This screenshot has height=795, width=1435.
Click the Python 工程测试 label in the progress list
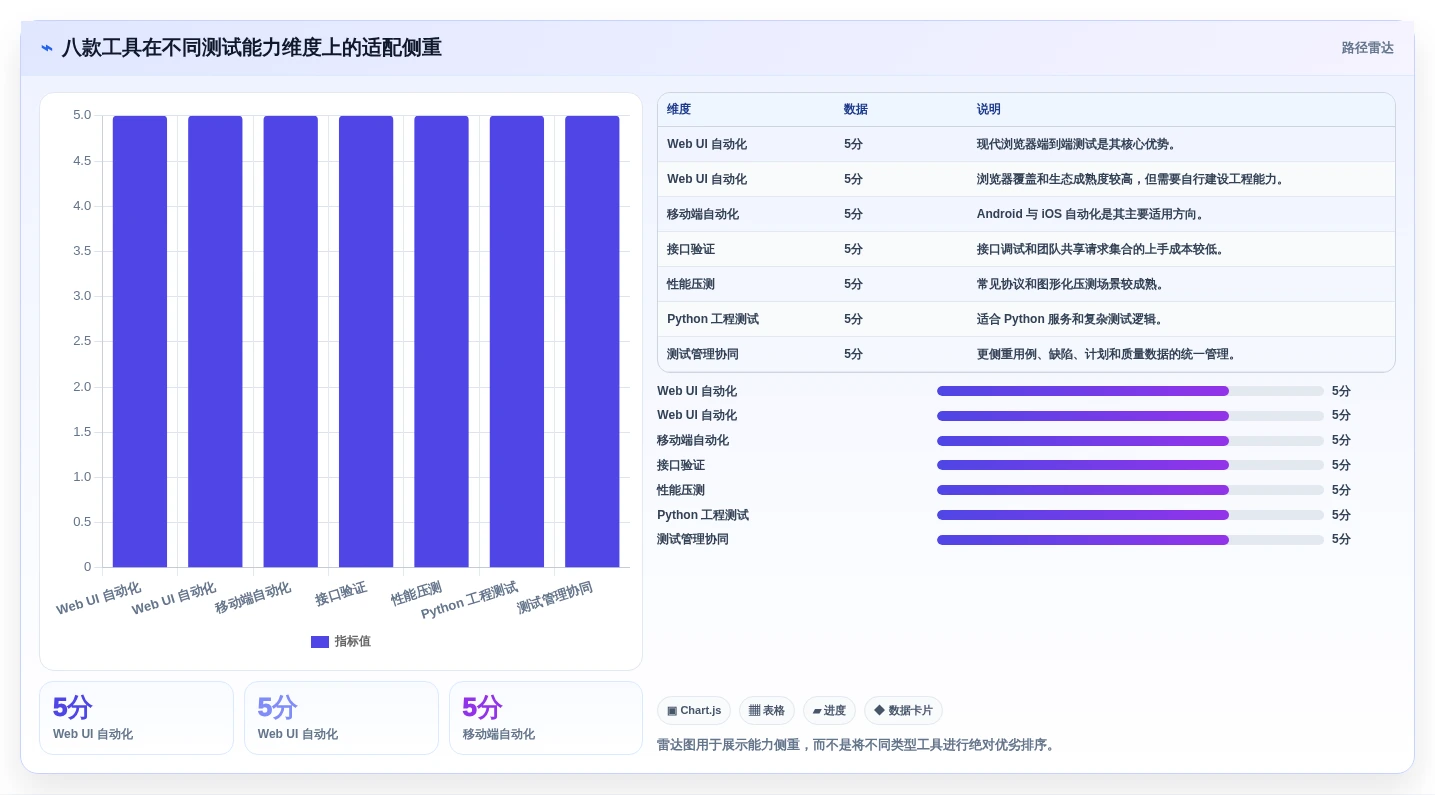tap(703, 515)
